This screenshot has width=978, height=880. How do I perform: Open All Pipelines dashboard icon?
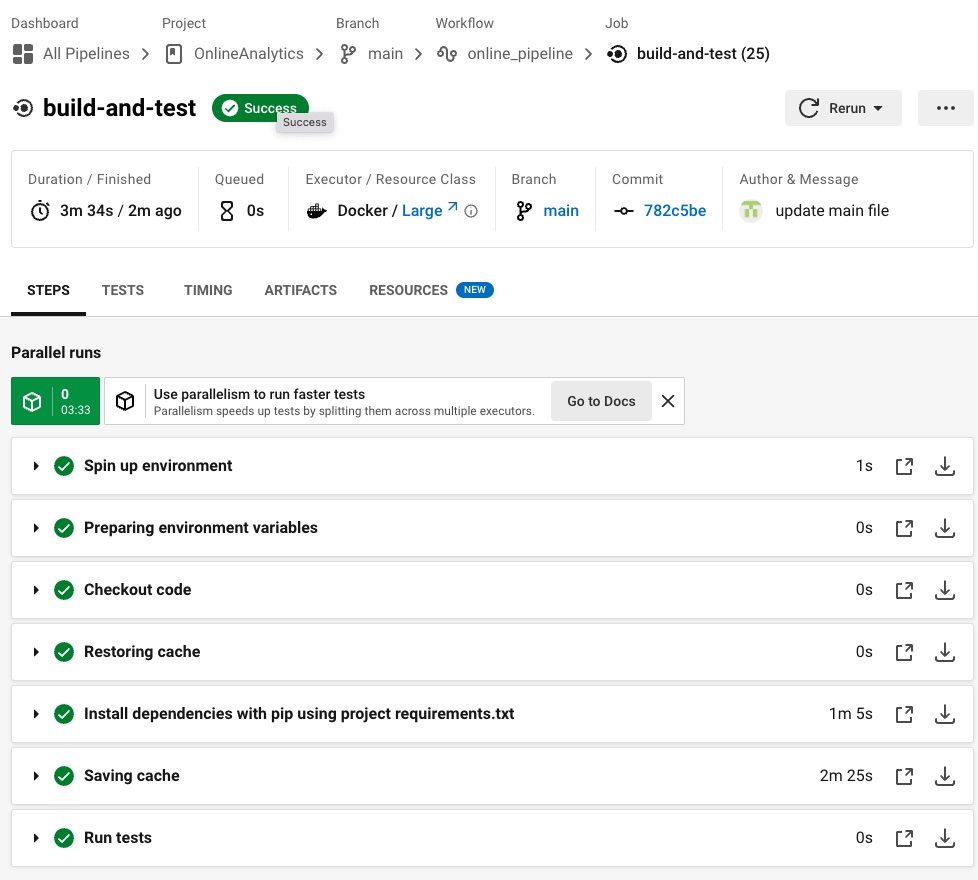(23, 54)
